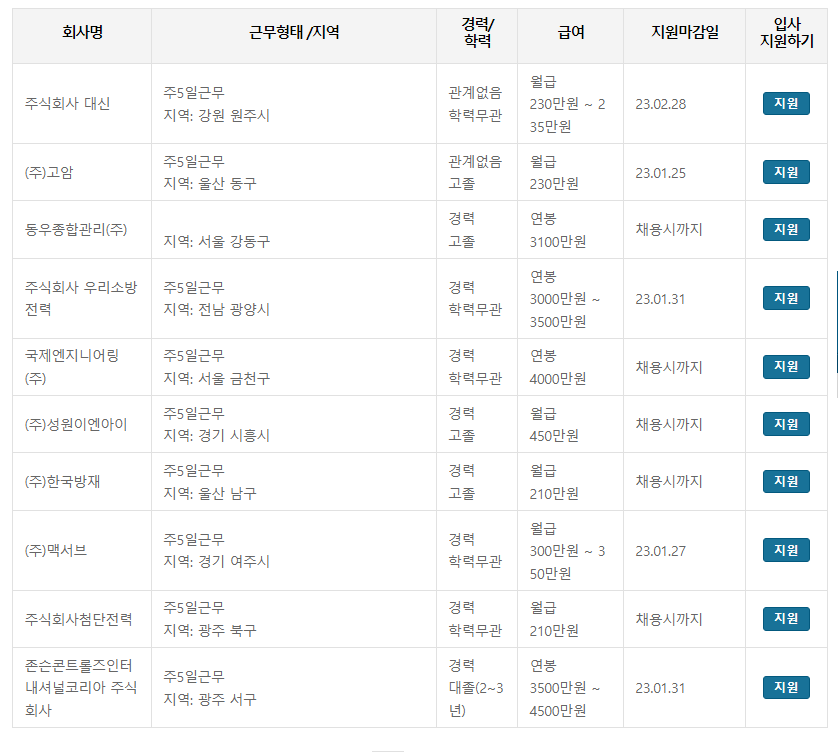Screen dimensions: 838x752
Task: Select the (주)고암 company name
Action: tap(47, 170)
